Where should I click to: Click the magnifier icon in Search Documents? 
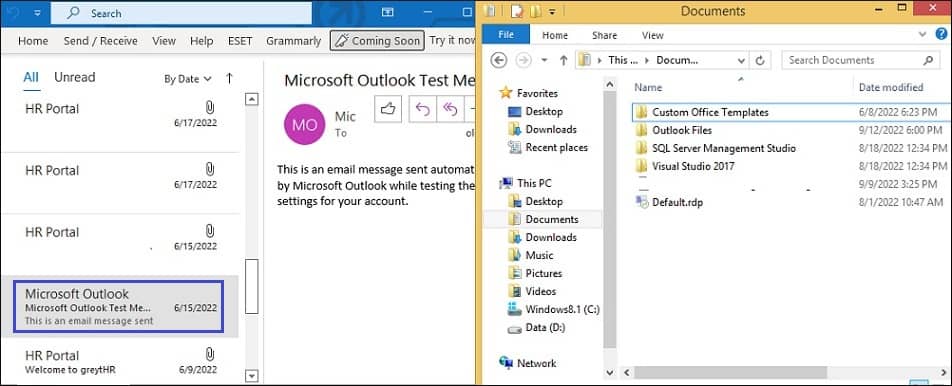coord(928,60)
